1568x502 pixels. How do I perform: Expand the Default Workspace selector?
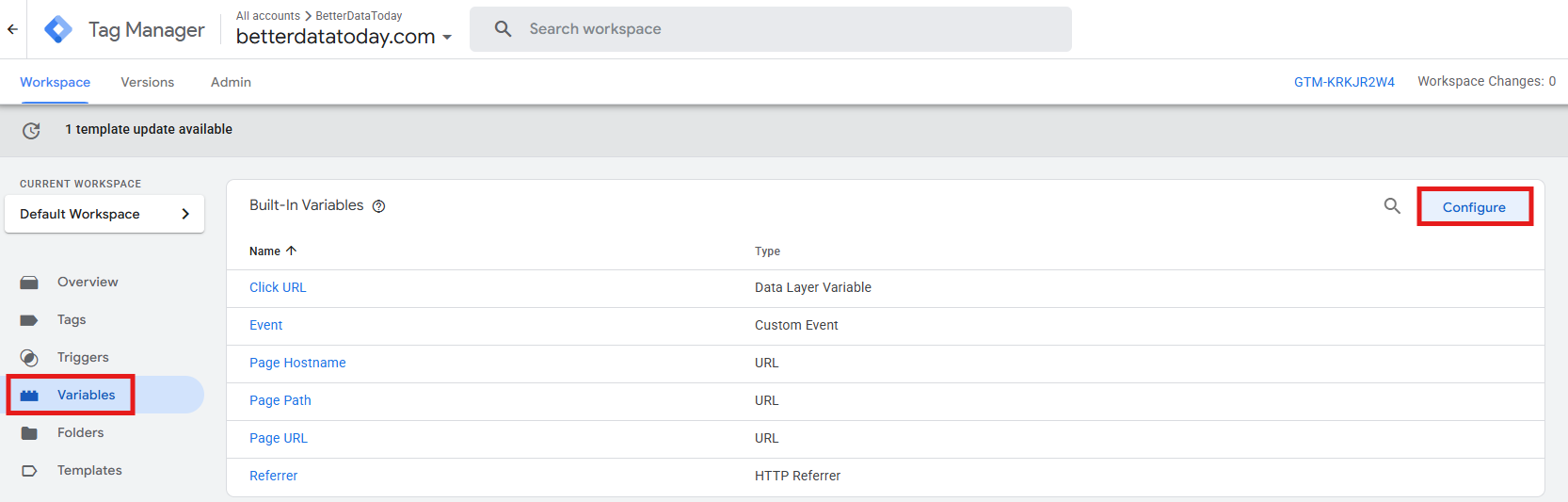pos(104,214)
